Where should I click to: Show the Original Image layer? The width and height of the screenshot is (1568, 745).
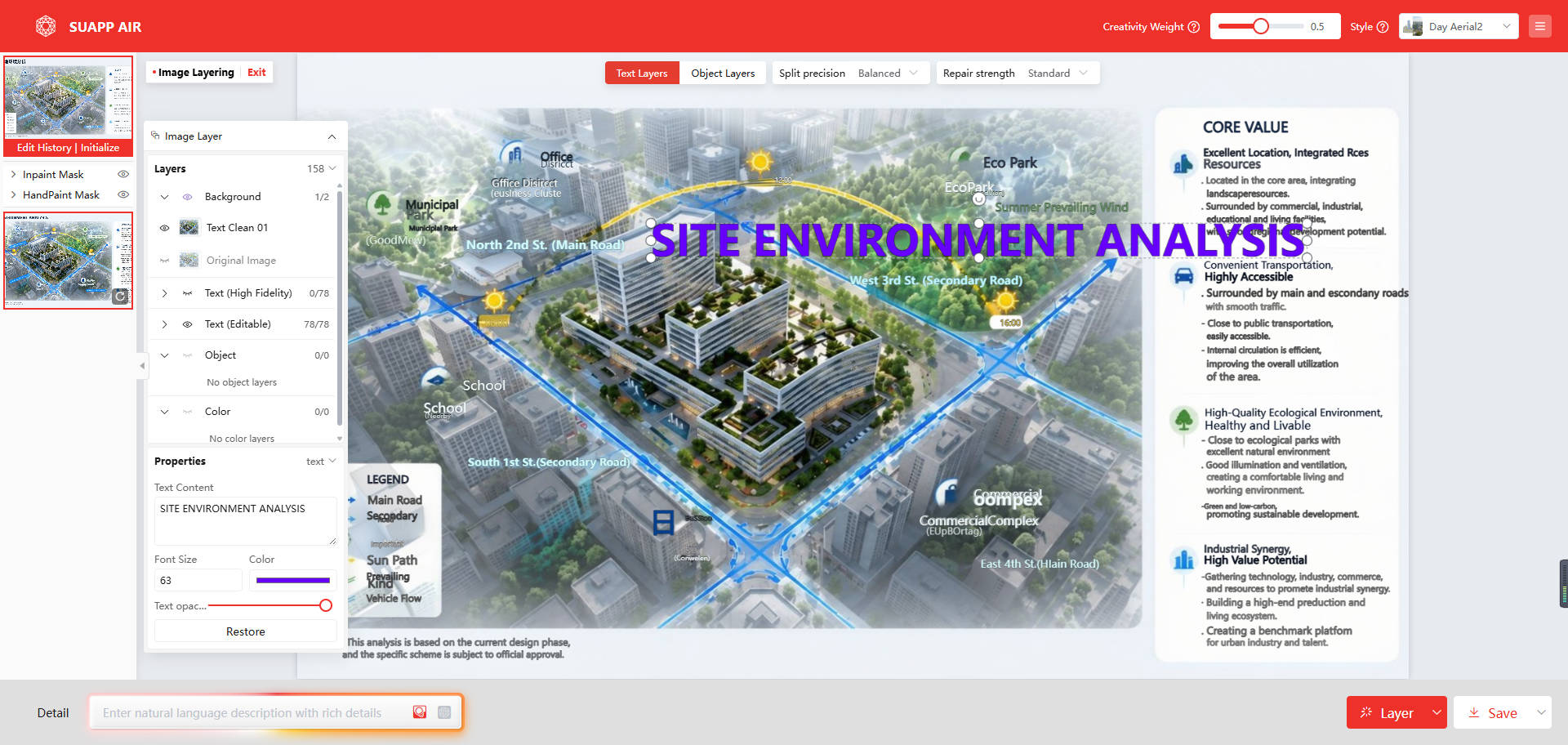pyautogui.click(x=164, y=261)
